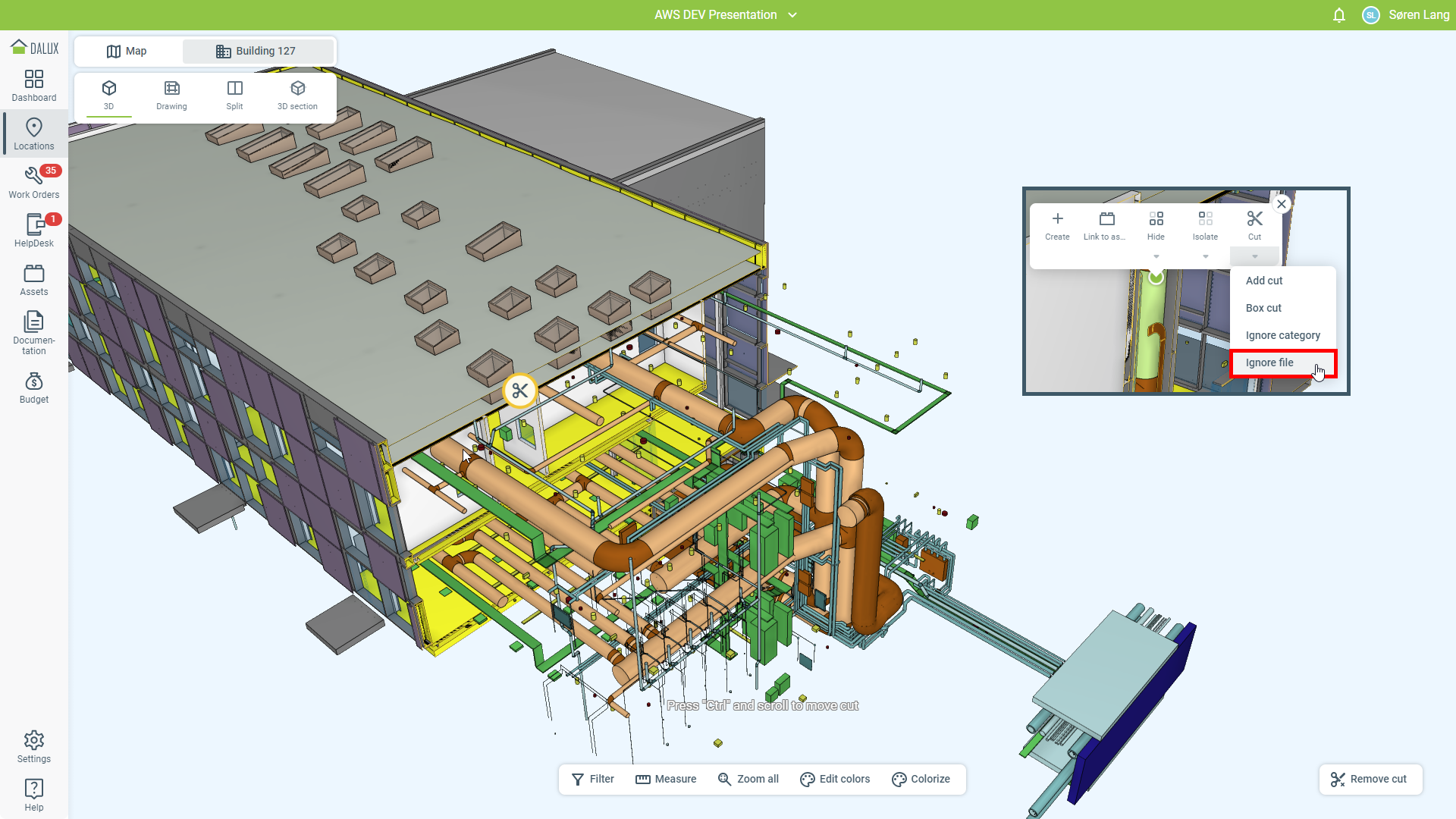Image resolution: width=1456 pixels, height=819 pixels.
Task: Open AWS DEV Presentation project dropdown
Action: point(726,15)
